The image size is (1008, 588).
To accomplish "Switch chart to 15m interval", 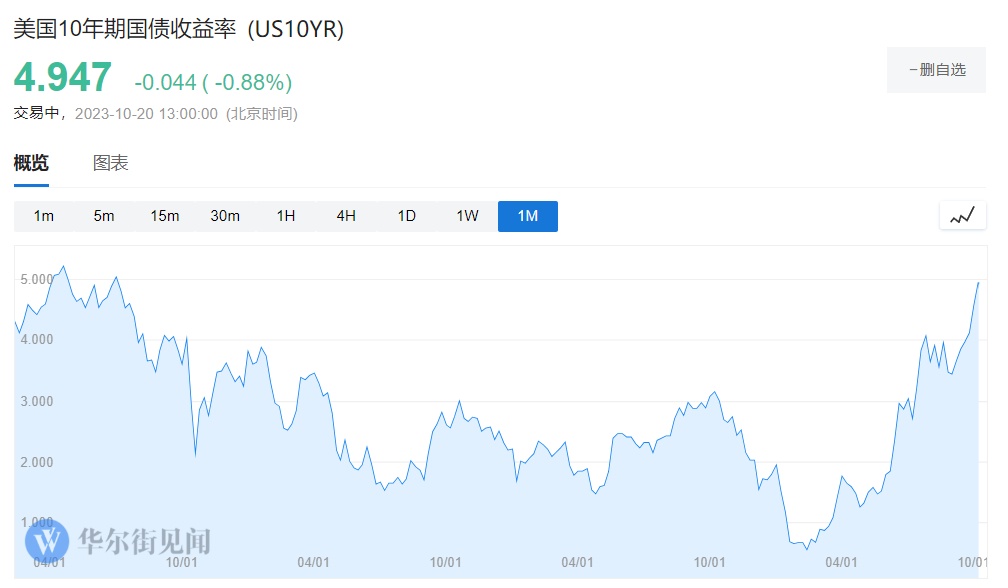I will click(x=165, y=216).
